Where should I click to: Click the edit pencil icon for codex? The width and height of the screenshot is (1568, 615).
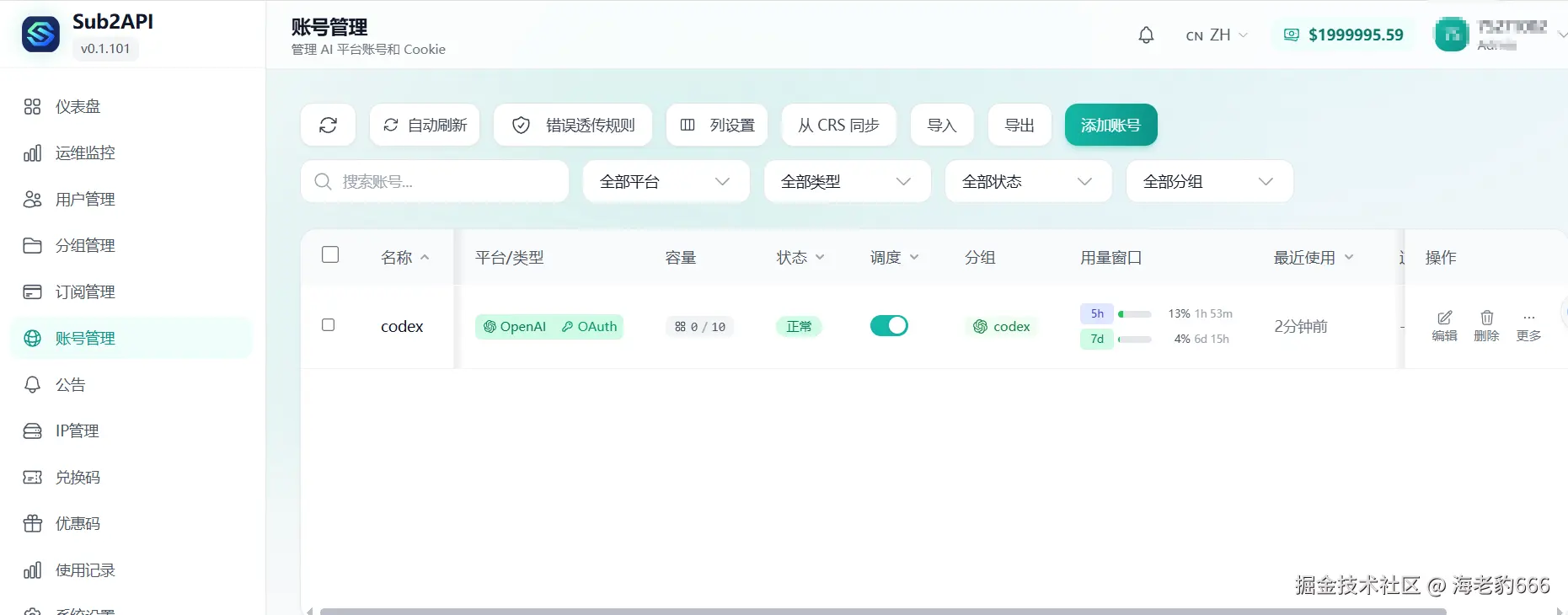[x=1444, y=318]
